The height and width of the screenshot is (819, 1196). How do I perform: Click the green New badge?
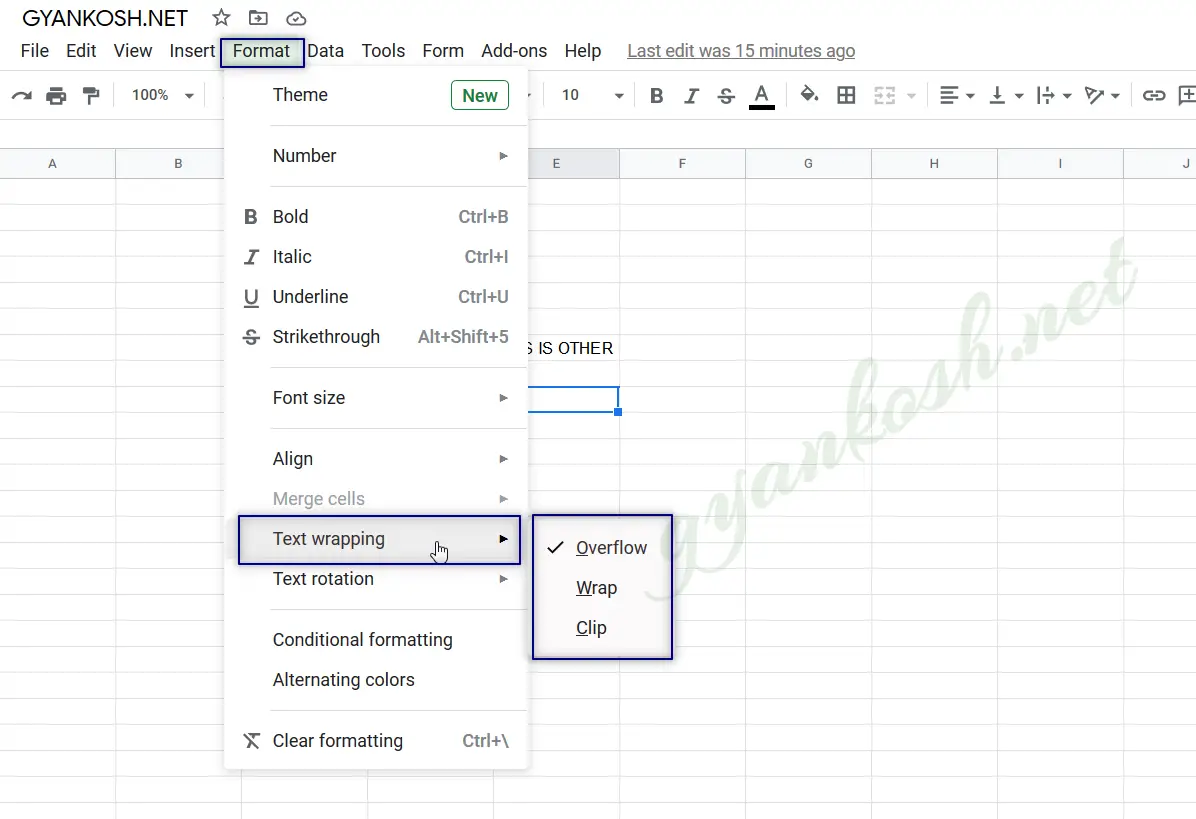click(x=480, y=95)
